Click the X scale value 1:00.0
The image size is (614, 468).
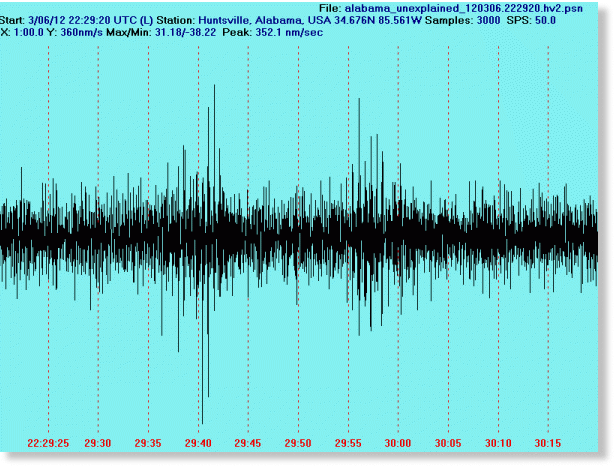click(x=29, y=32)
